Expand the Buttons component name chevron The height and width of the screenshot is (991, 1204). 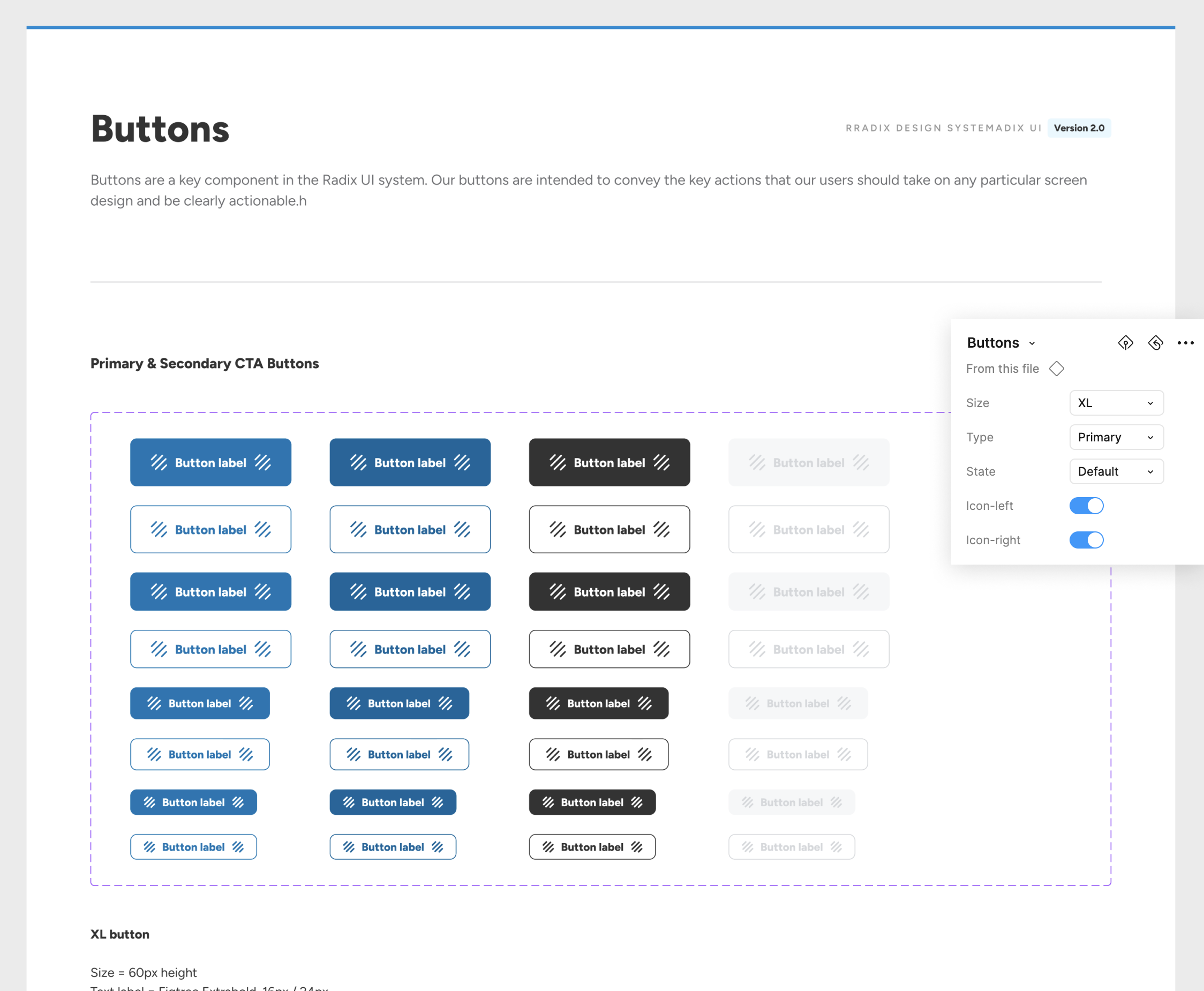click(x=1032, y=343)
